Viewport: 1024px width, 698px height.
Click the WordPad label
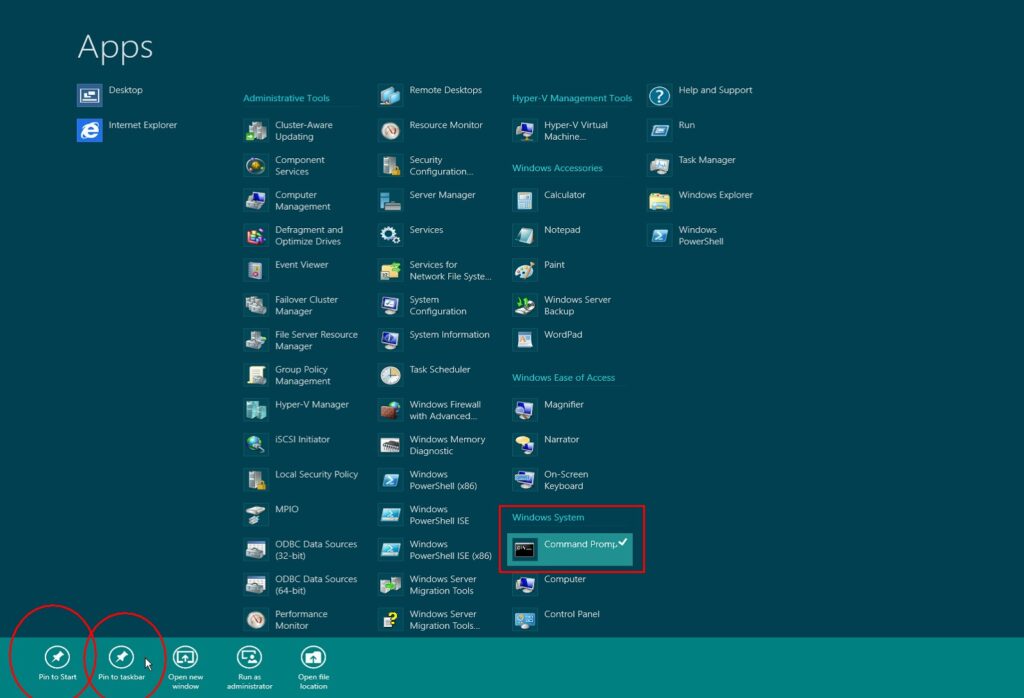[563, 334]
